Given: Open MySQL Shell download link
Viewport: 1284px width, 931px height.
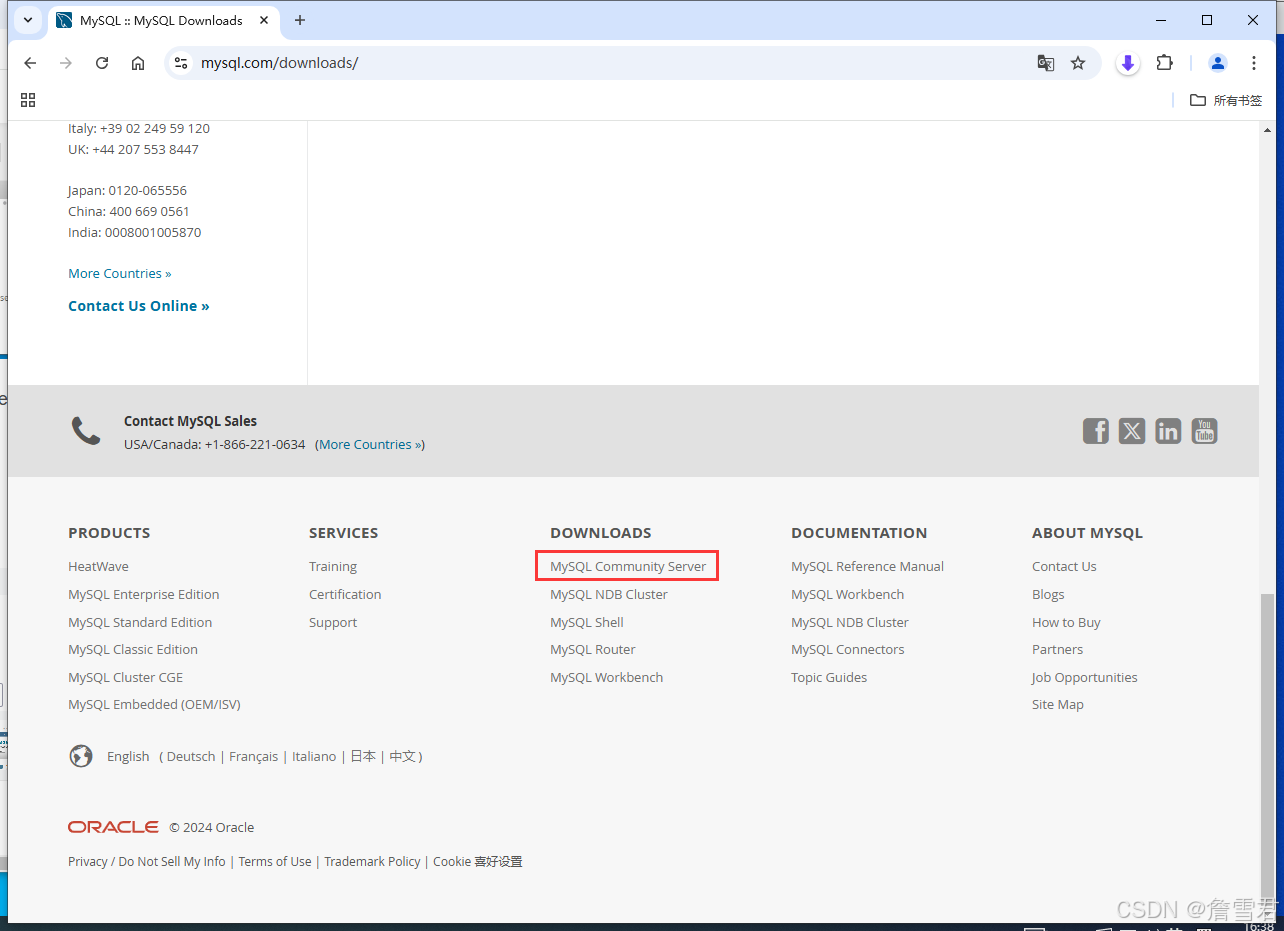Looking at the screenshot, I should [x=587, y=622].
